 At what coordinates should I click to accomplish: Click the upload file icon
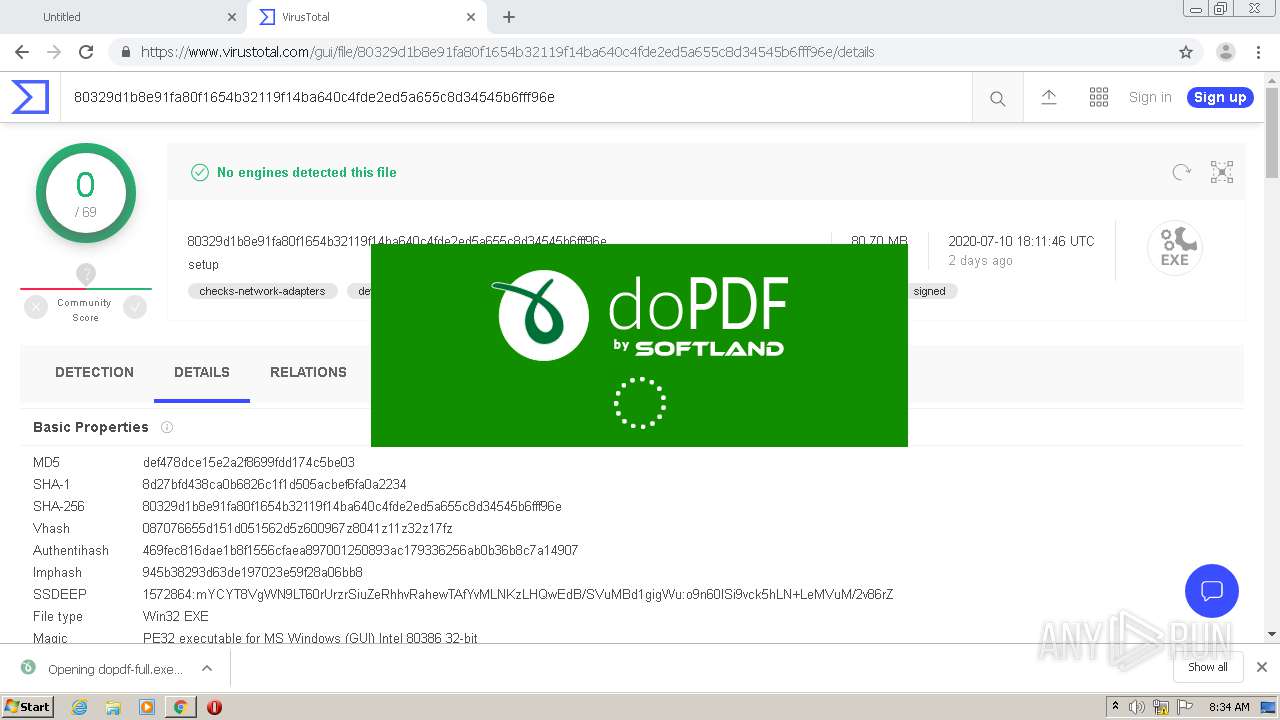coord(1049,97)
